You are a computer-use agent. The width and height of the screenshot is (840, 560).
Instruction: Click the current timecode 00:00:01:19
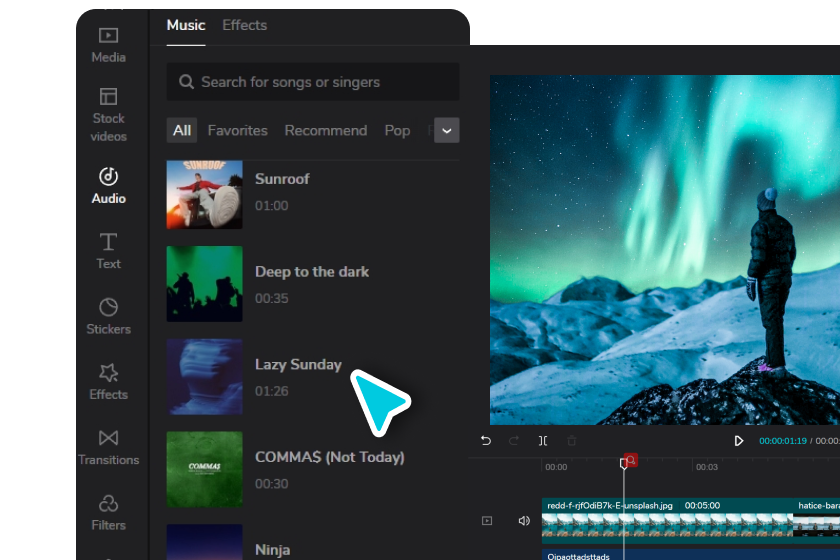point(783,441)
